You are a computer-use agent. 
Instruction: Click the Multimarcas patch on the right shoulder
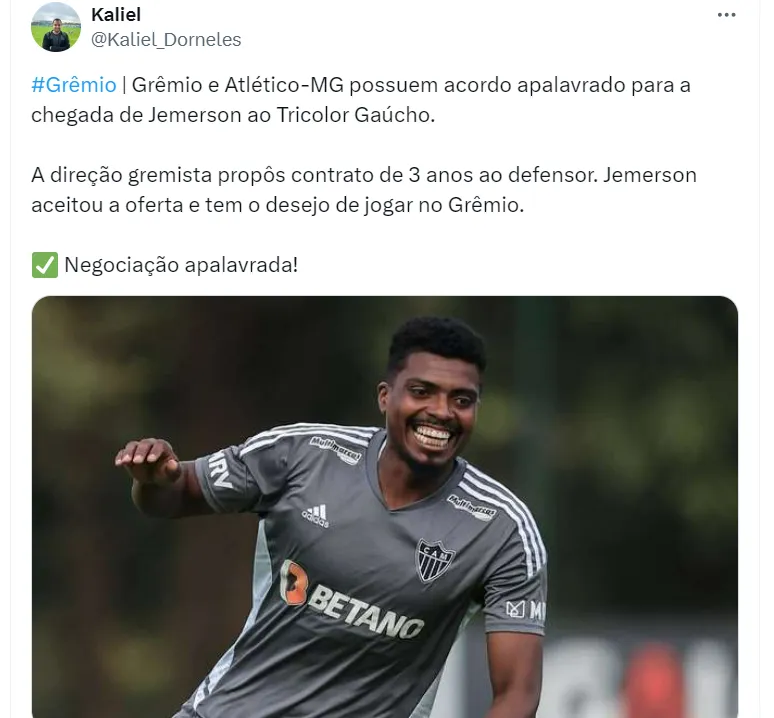coord(336,450)
